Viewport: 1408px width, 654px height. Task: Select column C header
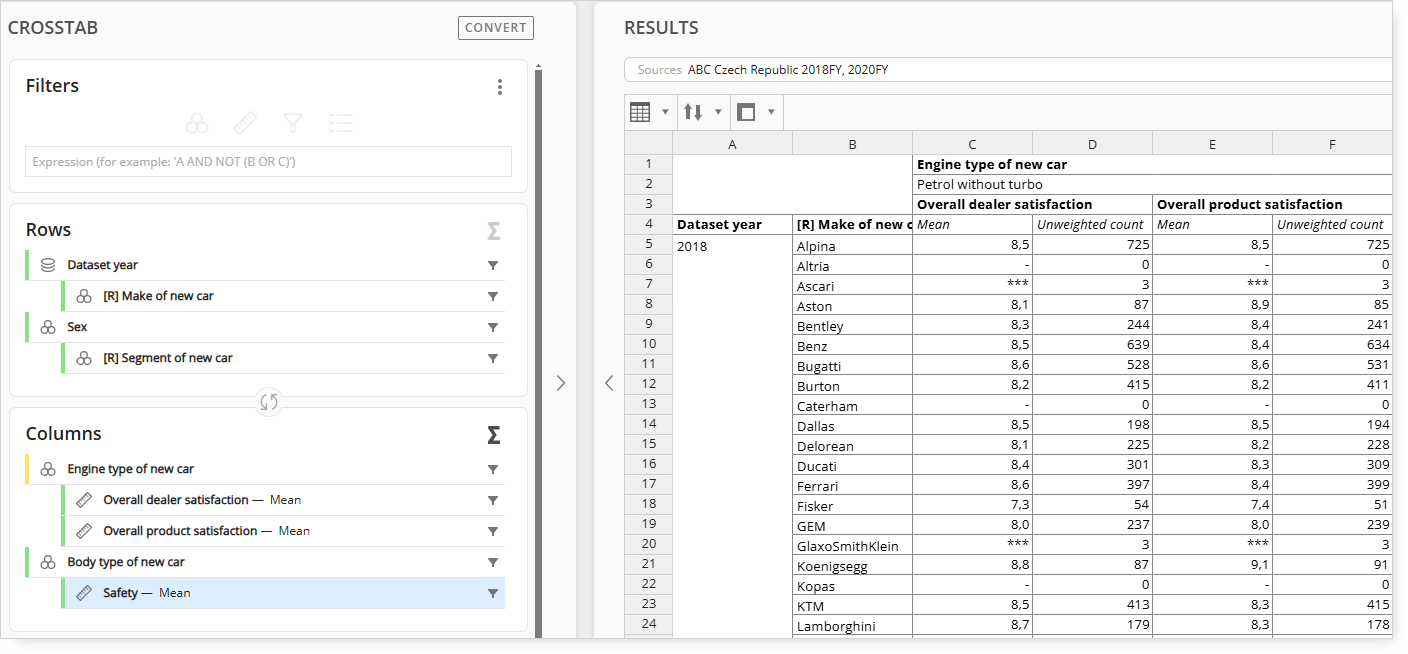click(972, 145)
